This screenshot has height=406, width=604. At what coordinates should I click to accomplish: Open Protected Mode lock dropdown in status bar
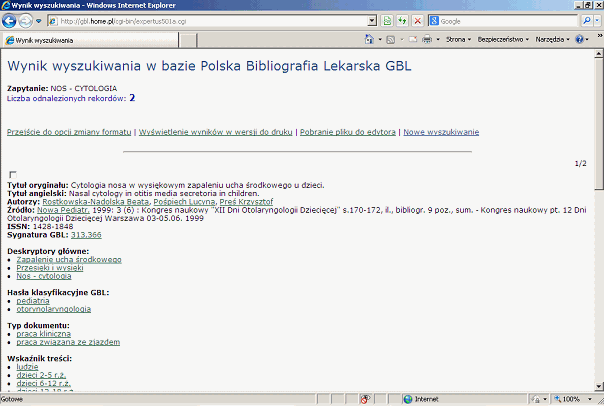click(539, 399)
